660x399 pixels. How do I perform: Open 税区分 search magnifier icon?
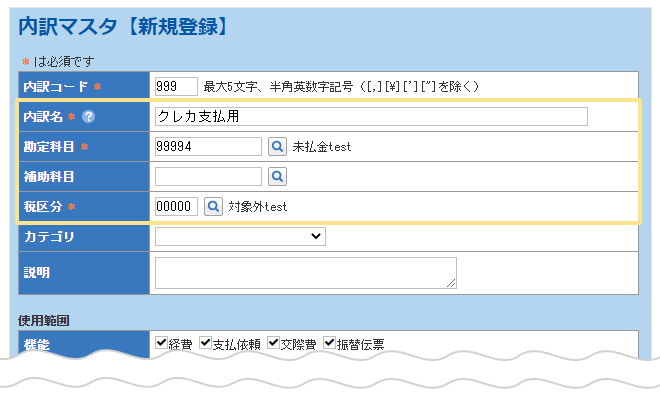213,206
